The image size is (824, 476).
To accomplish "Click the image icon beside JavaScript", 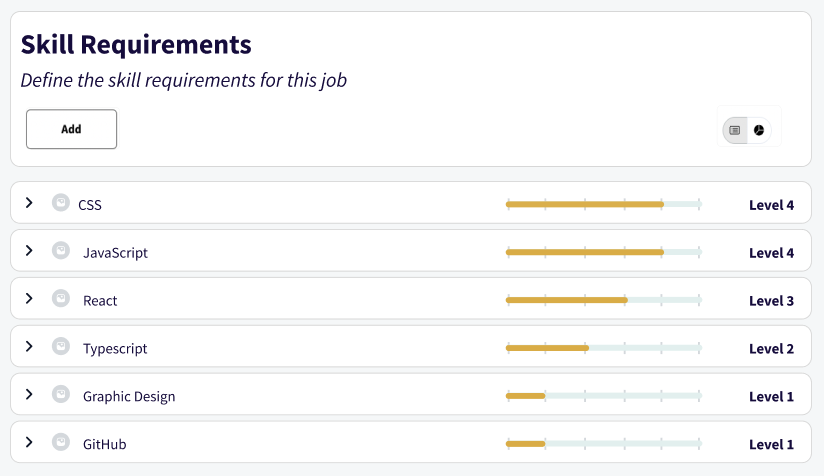I will (x=61, y=250).
